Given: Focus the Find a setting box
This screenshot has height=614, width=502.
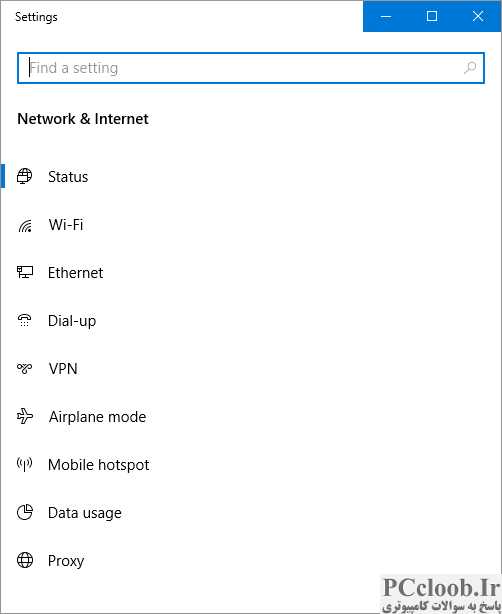Looking at the screenshot, I should (x=251, y=68).
